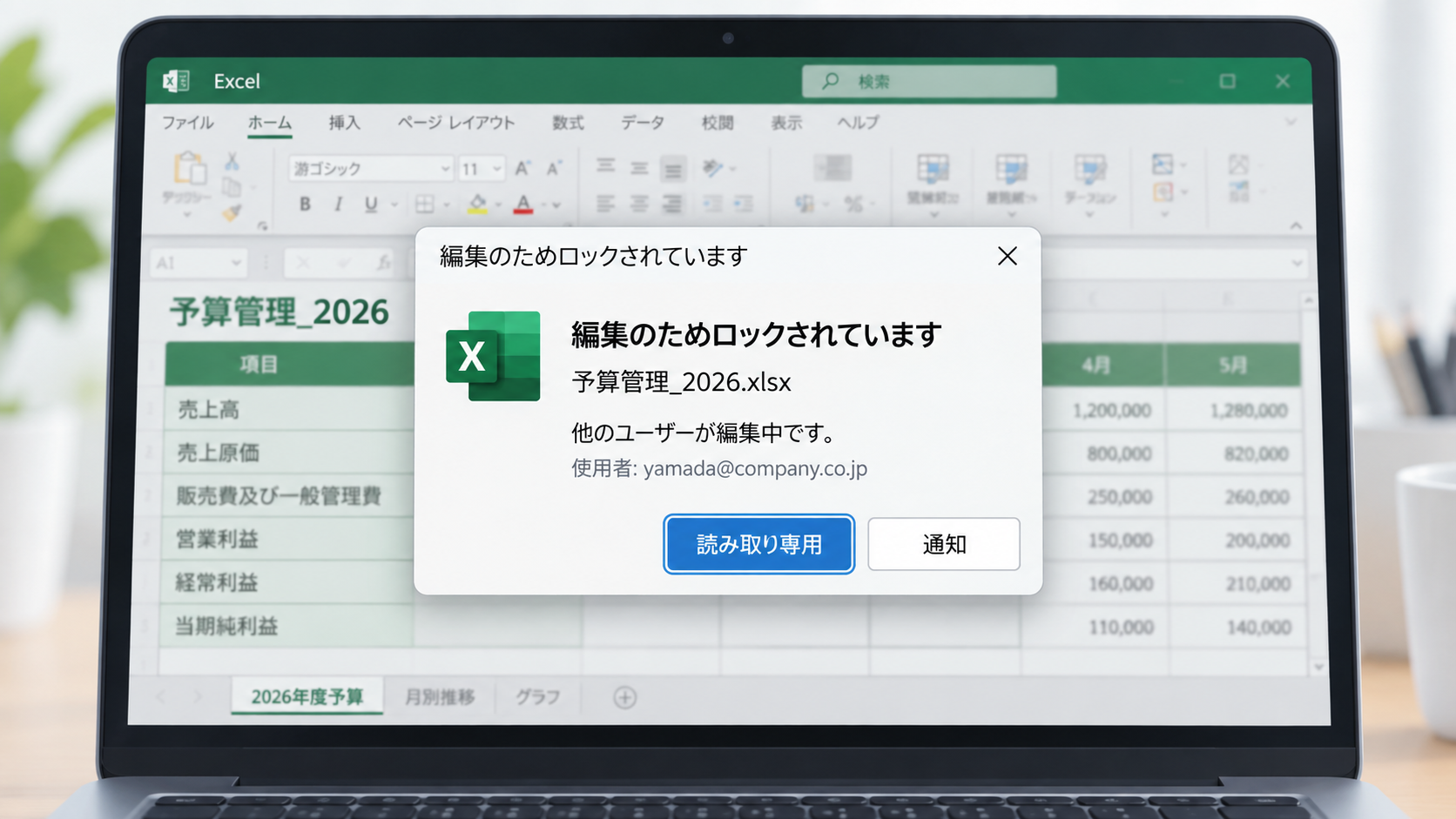Close the lock dialog with X
Image resolution: width=1456 pixels, height=819 pixels.
(x=1008, y=256)
